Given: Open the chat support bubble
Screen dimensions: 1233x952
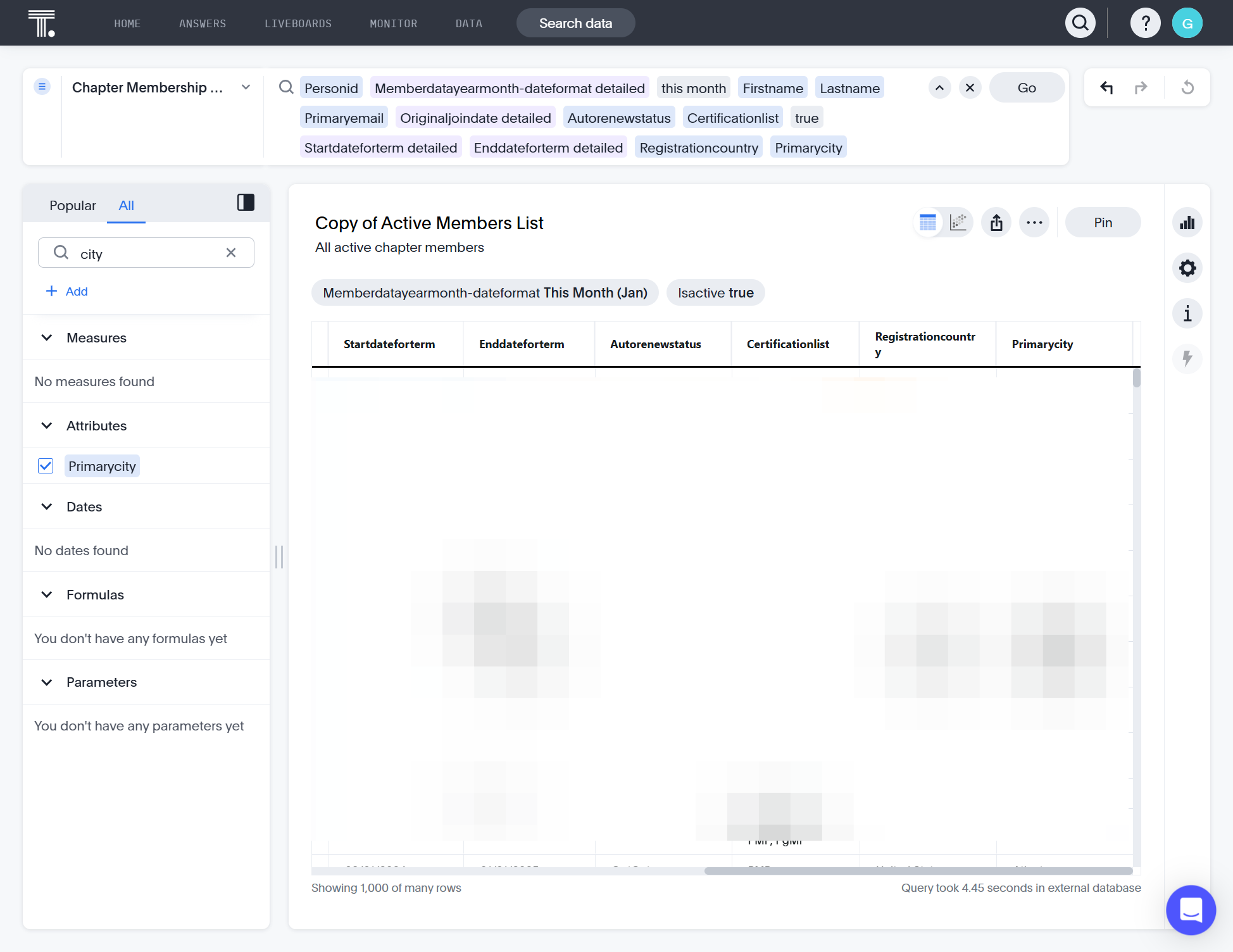Looking at the screenshot, I should tap(1191, 910).
